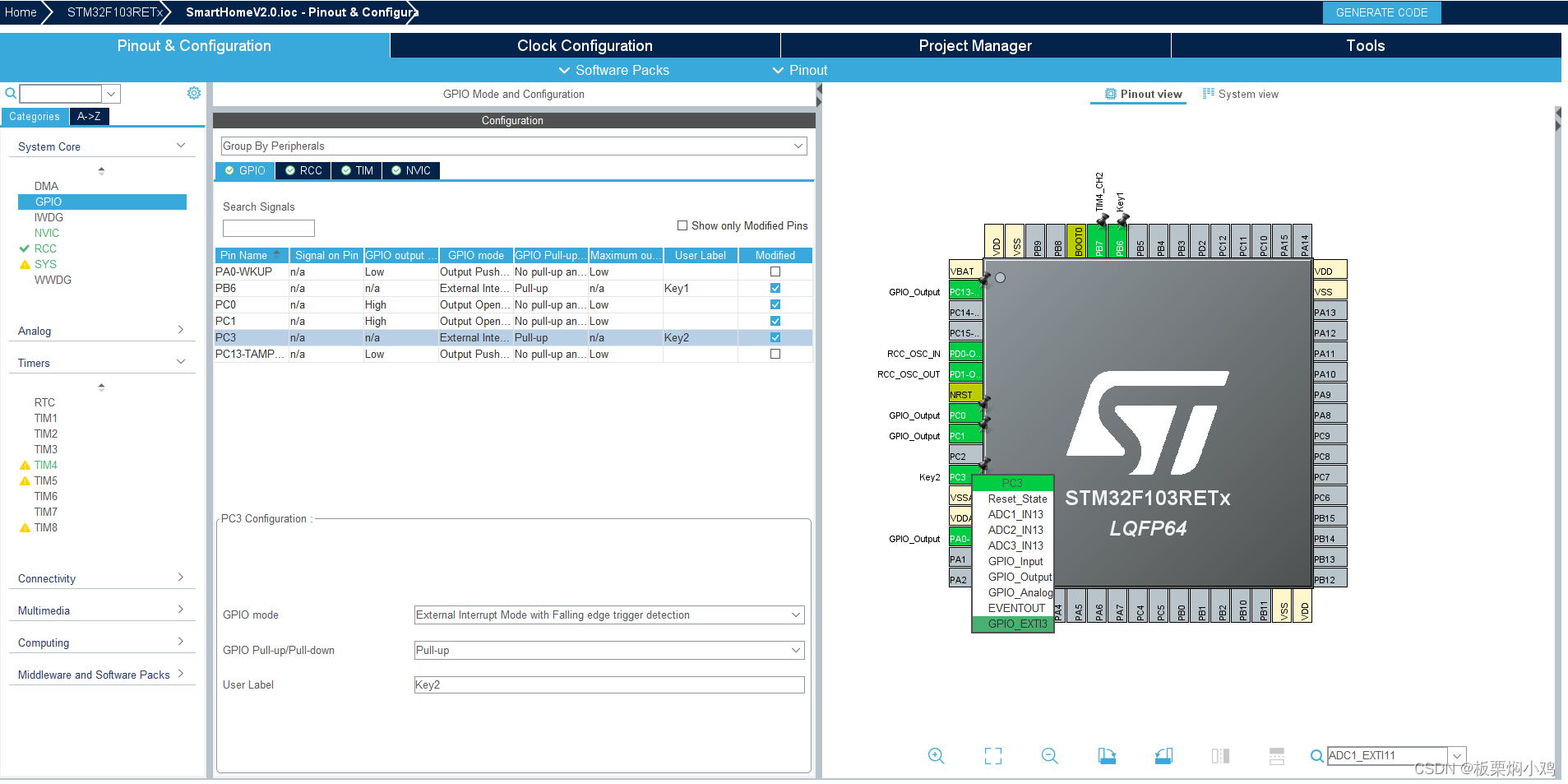
Task: Click the PB7 pin on the chip
Action: 1098,242
